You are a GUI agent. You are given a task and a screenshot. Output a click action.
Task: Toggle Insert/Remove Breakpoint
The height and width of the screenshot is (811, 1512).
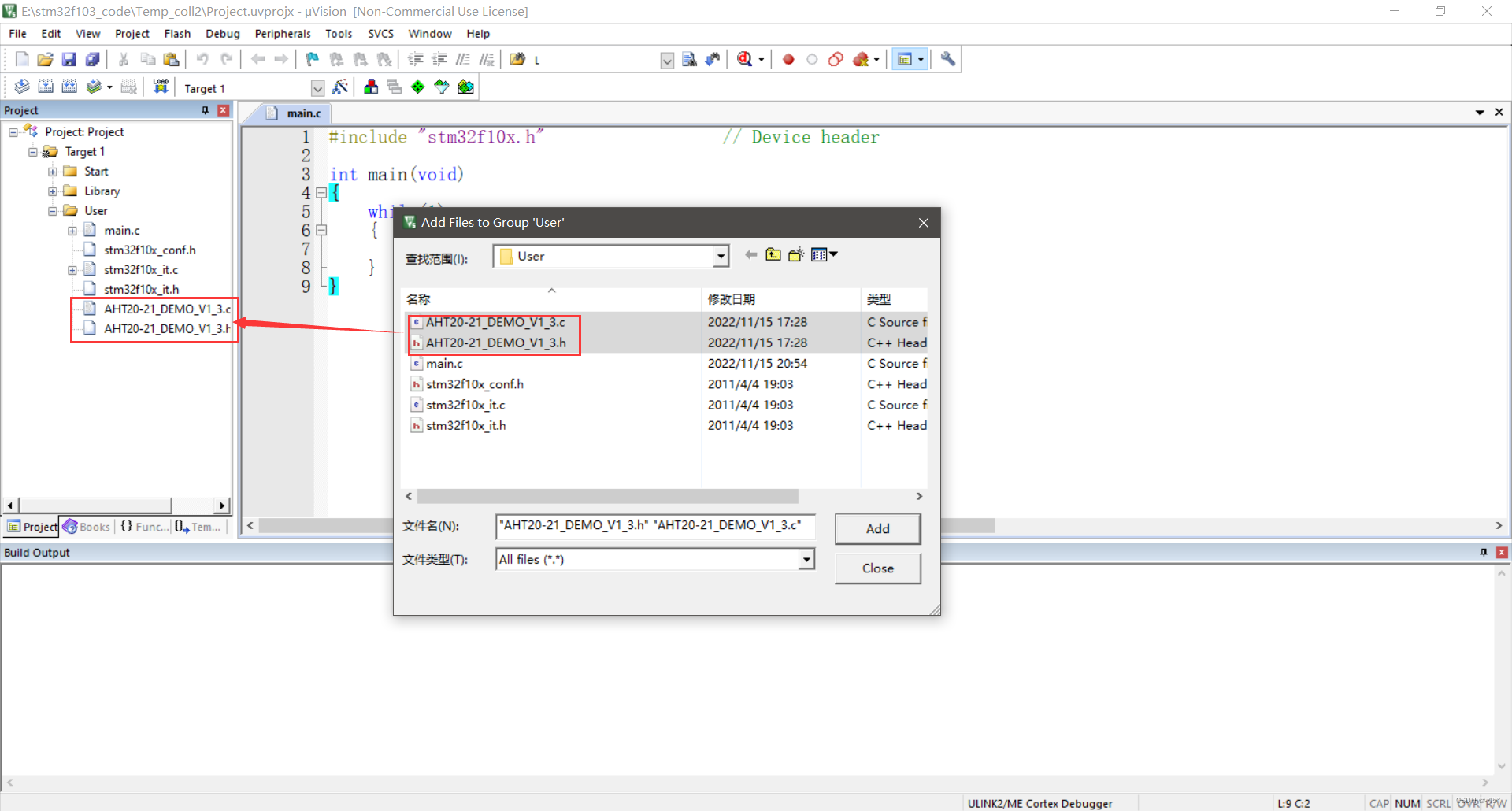[x=787, y=59]
